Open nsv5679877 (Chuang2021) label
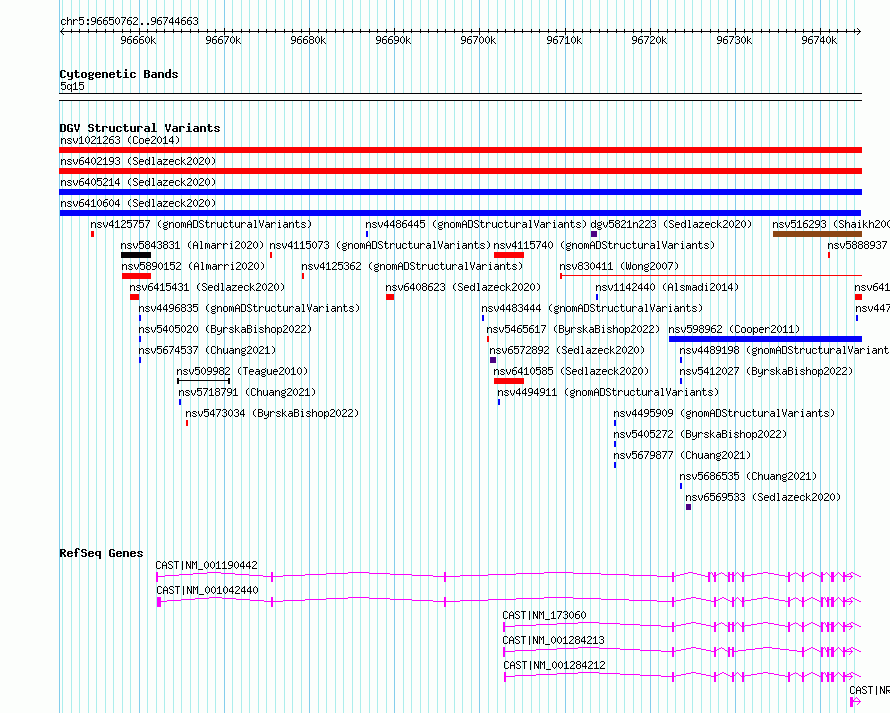The image size is (890, 713). [x=682, y=455]
